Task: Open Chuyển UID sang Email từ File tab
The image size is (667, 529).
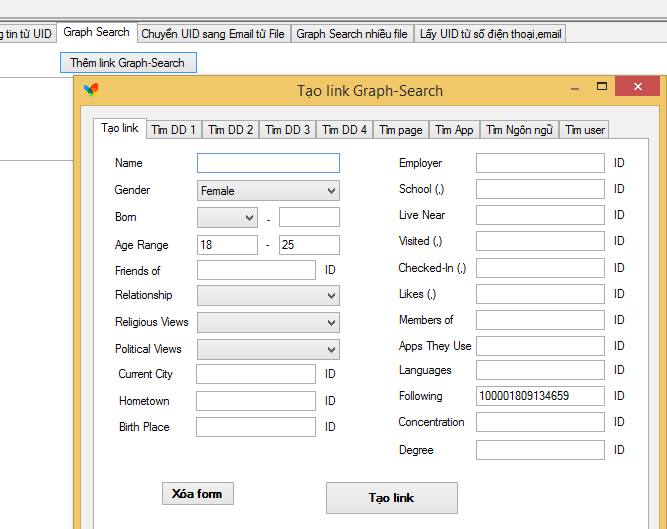Action: [x=213, y=34]
